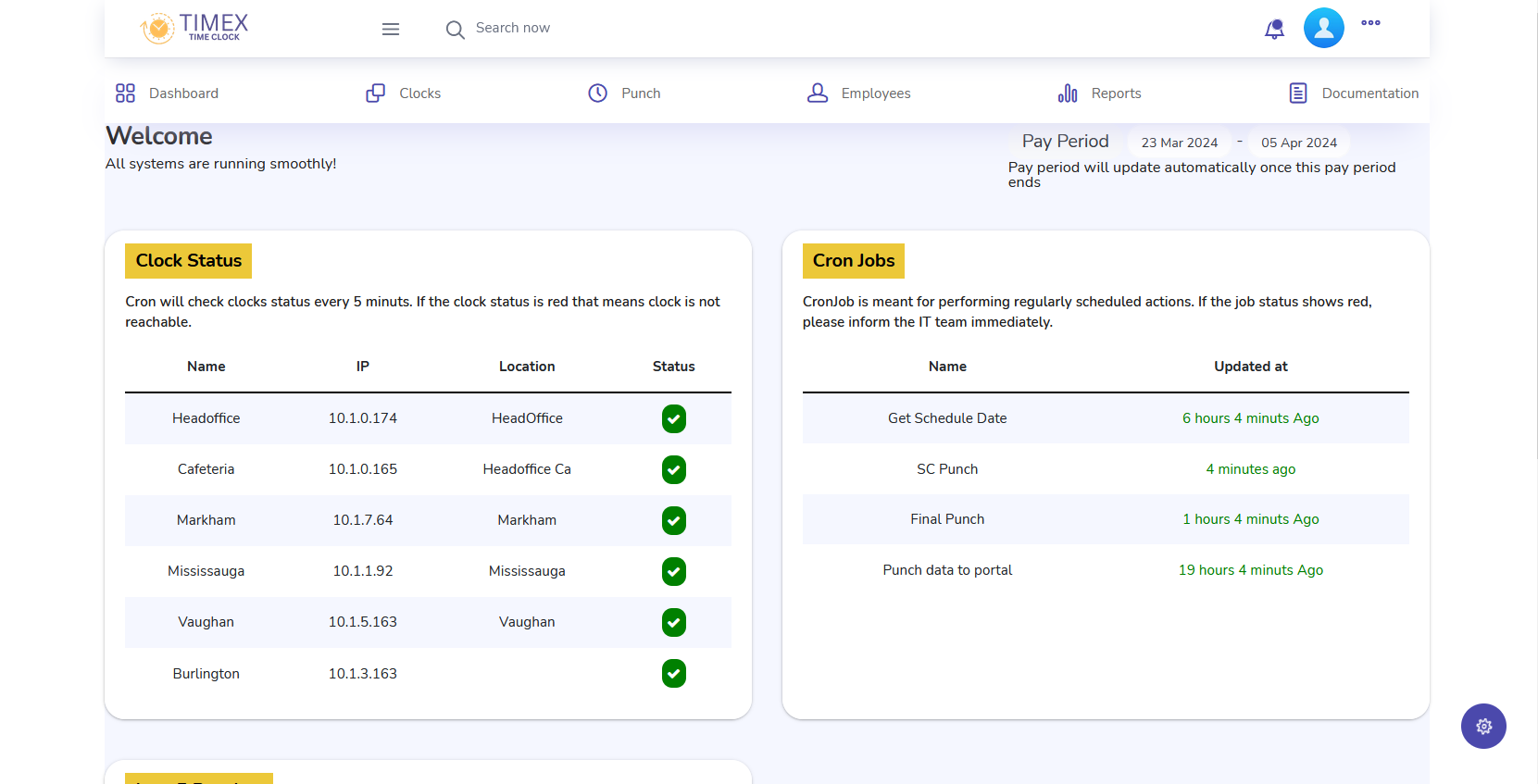
Task: Click the Markham clock status checkmark
Action: [x=674, y=521]
